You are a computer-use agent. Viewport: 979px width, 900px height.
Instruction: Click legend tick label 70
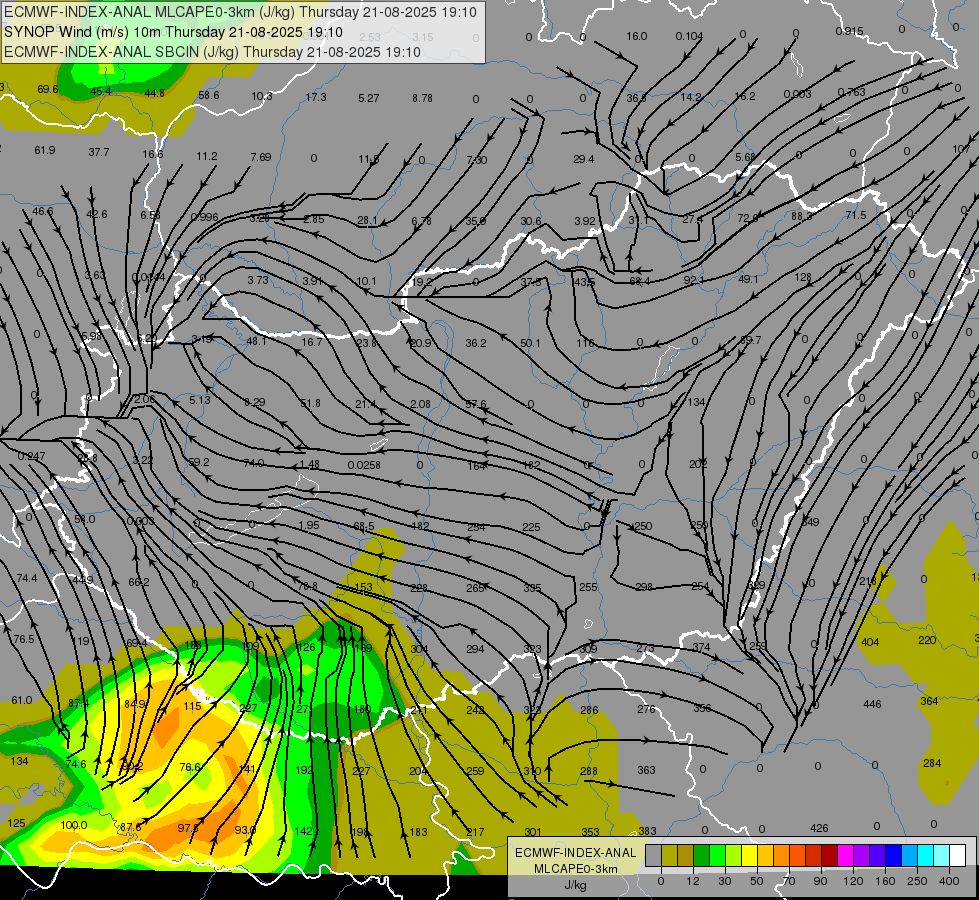[789, 881]
